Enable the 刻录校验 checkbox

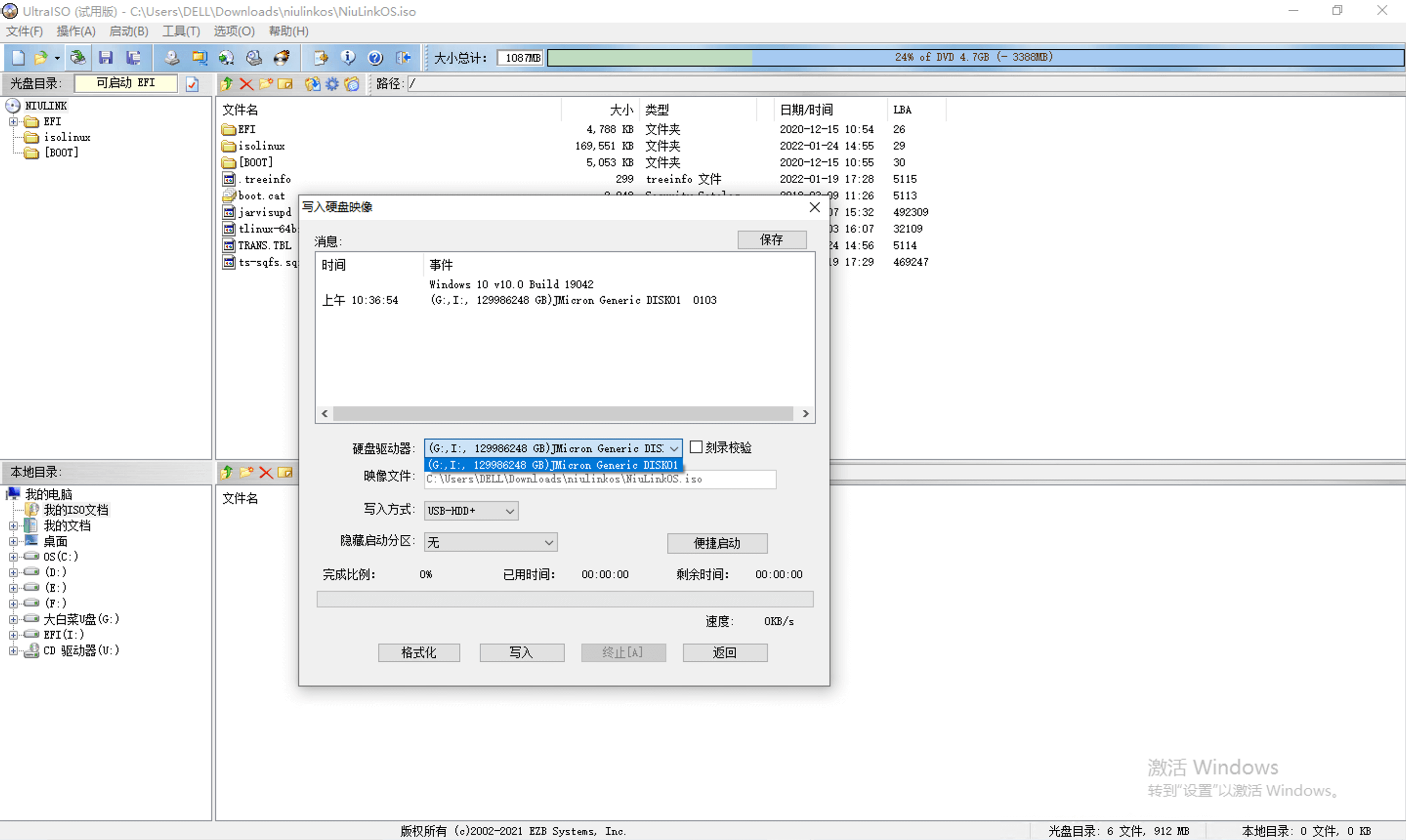click(x=696, y=447)
